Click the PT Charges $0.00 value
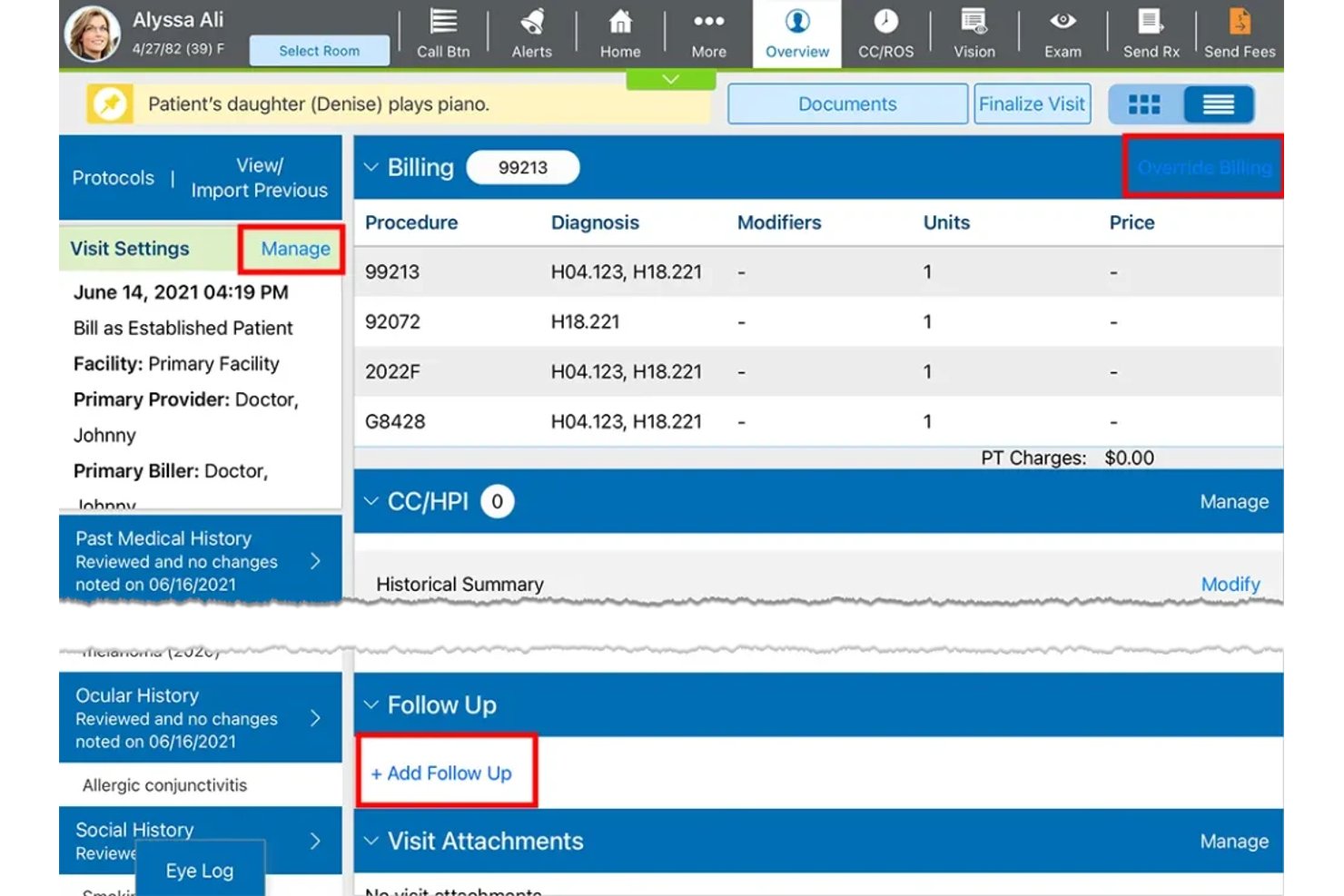Viewport: 1344px width, 896px height. tap(1129, 458)
